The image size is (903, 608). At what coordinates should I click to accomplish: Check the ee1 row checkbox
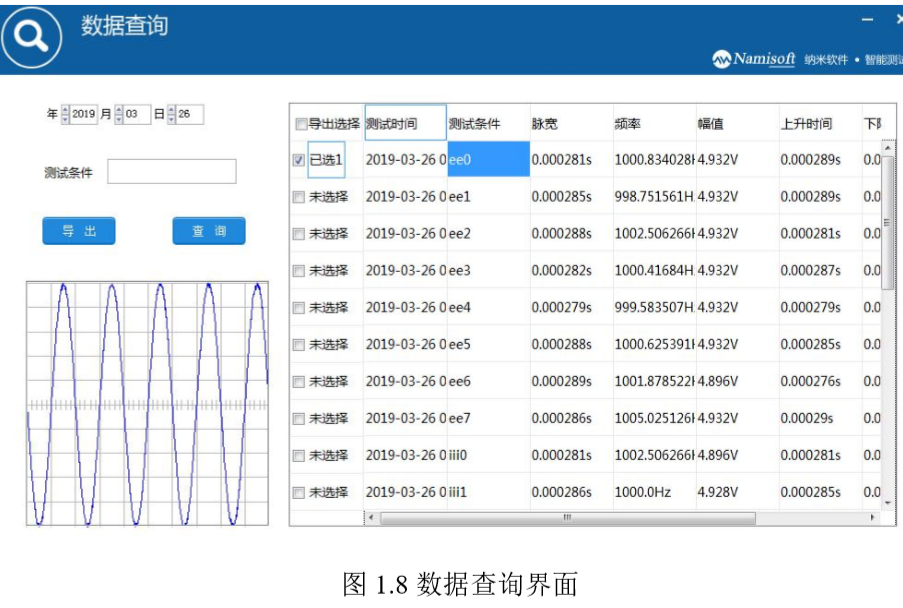(298, 197)
